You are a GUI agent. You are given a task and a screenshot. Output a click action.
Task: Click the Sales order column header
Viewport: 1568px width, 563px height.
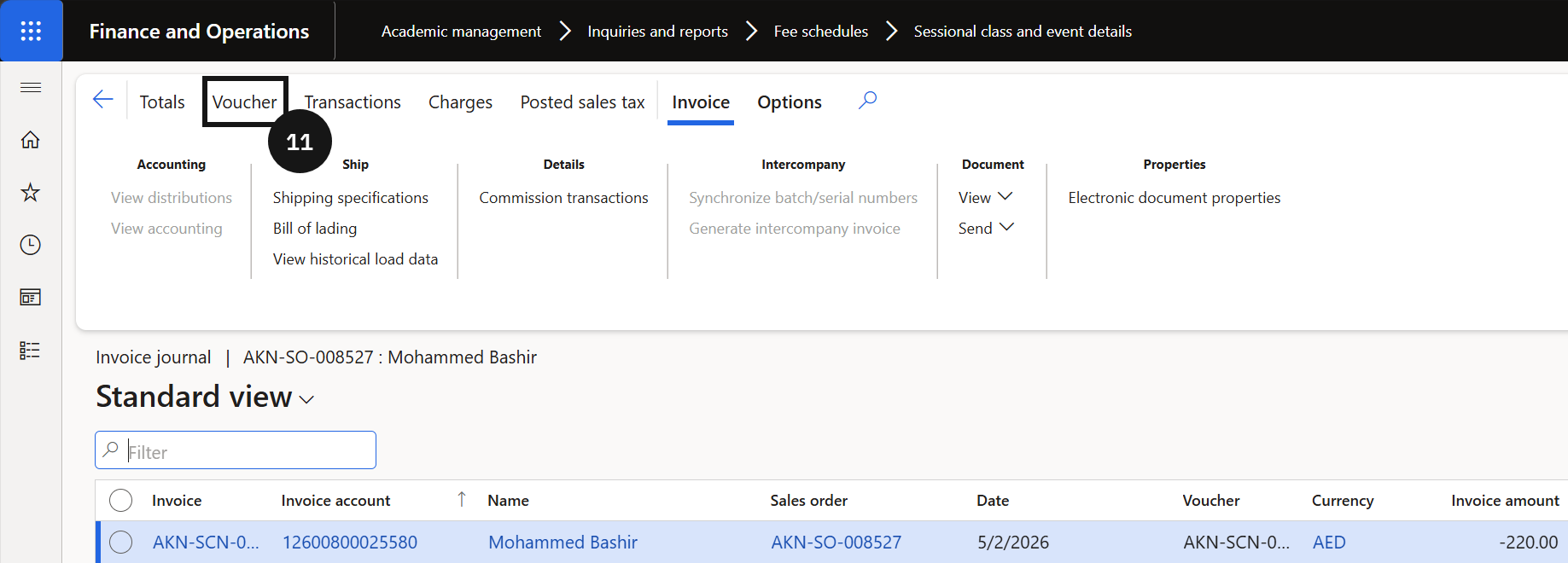pyautogui.click(x=809, y=501)
